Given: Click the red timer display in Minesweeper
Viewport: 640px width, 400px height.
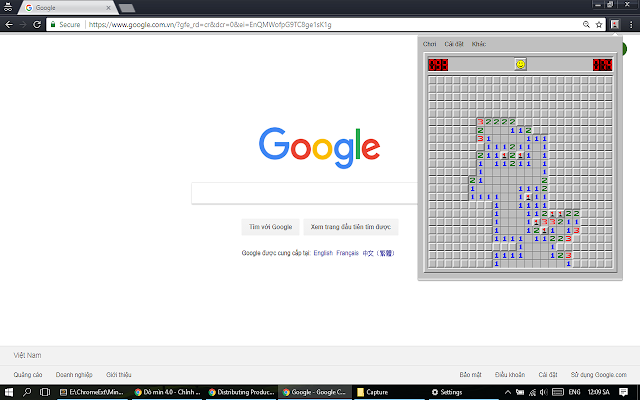Looking at the screenshot, I should point(602,64).
